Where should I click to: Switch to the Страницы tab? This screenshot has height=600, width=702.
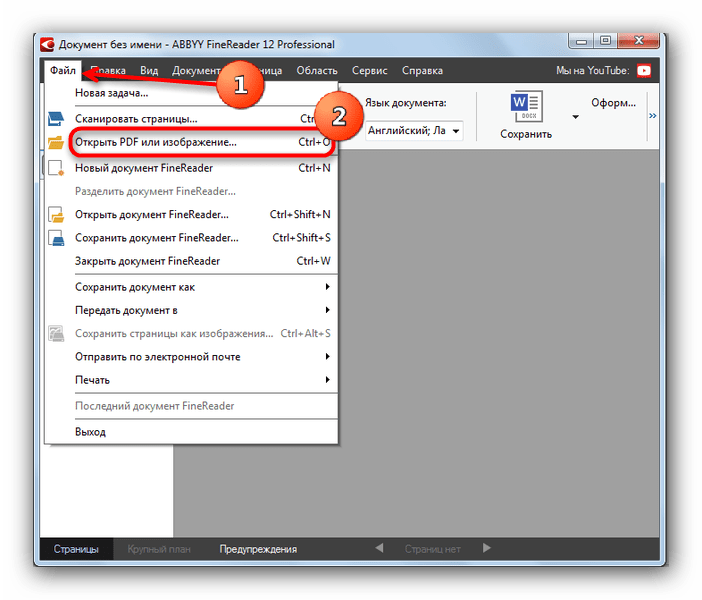tap(76, 549)
